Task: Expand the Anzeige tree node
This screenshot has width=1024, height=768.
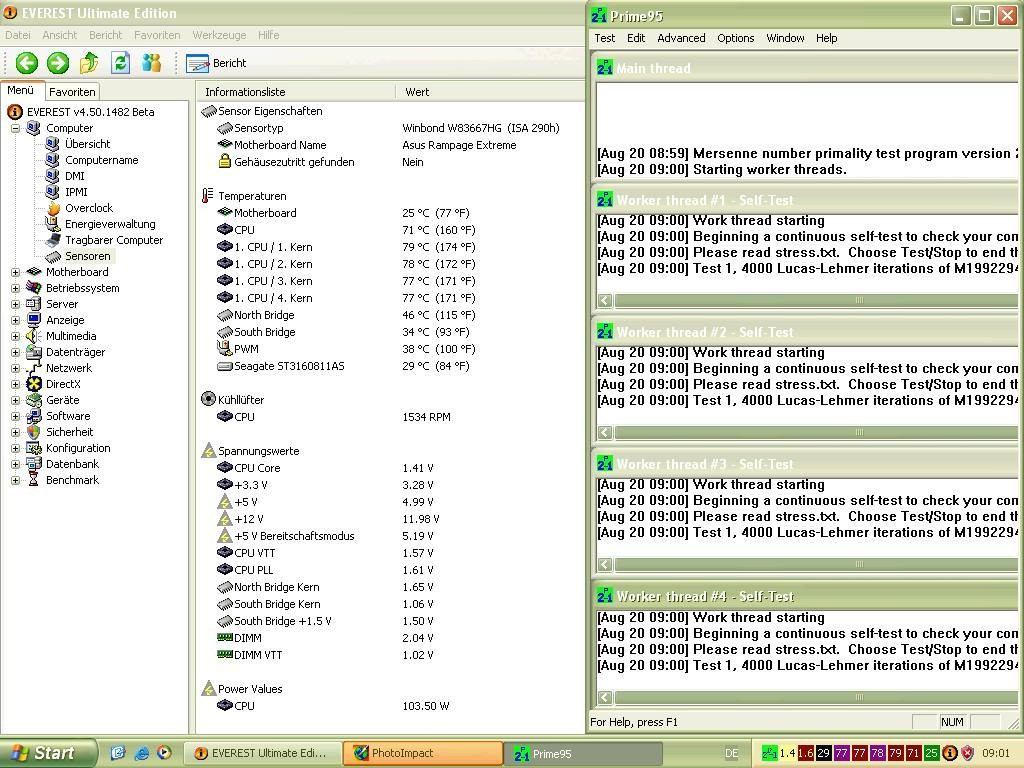Action: point(15,320)
